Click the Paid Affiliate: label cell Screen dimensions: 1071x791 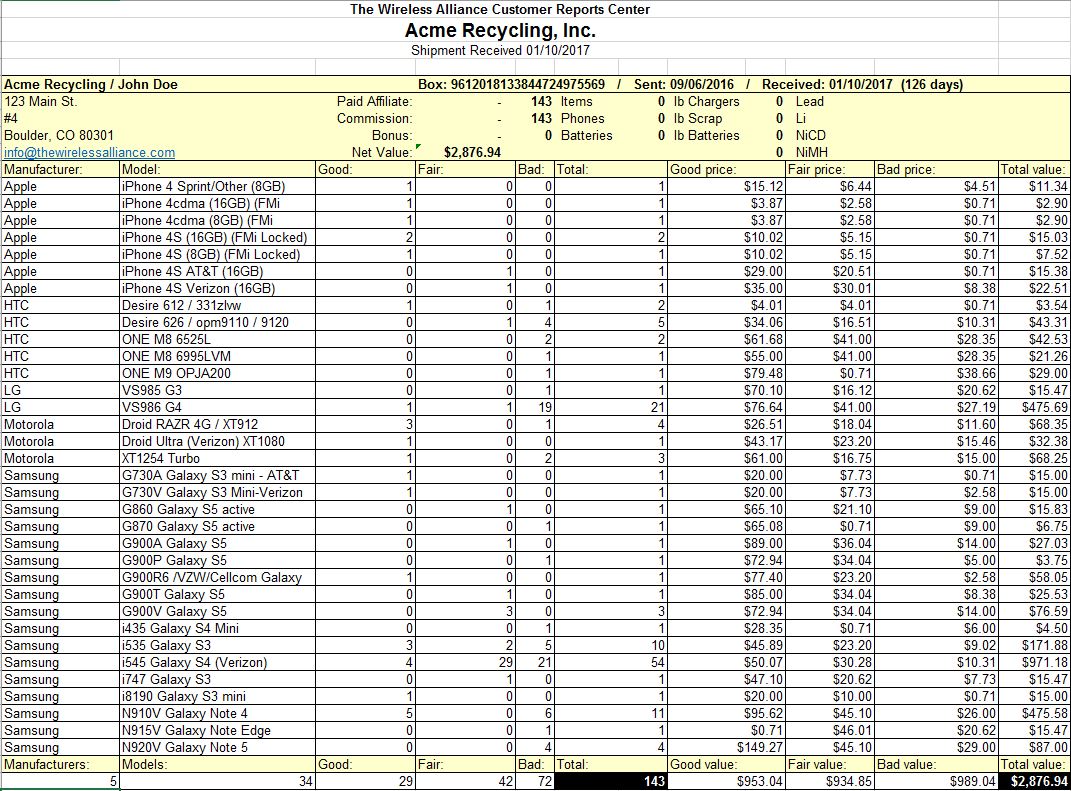click(x=374, y=102)
